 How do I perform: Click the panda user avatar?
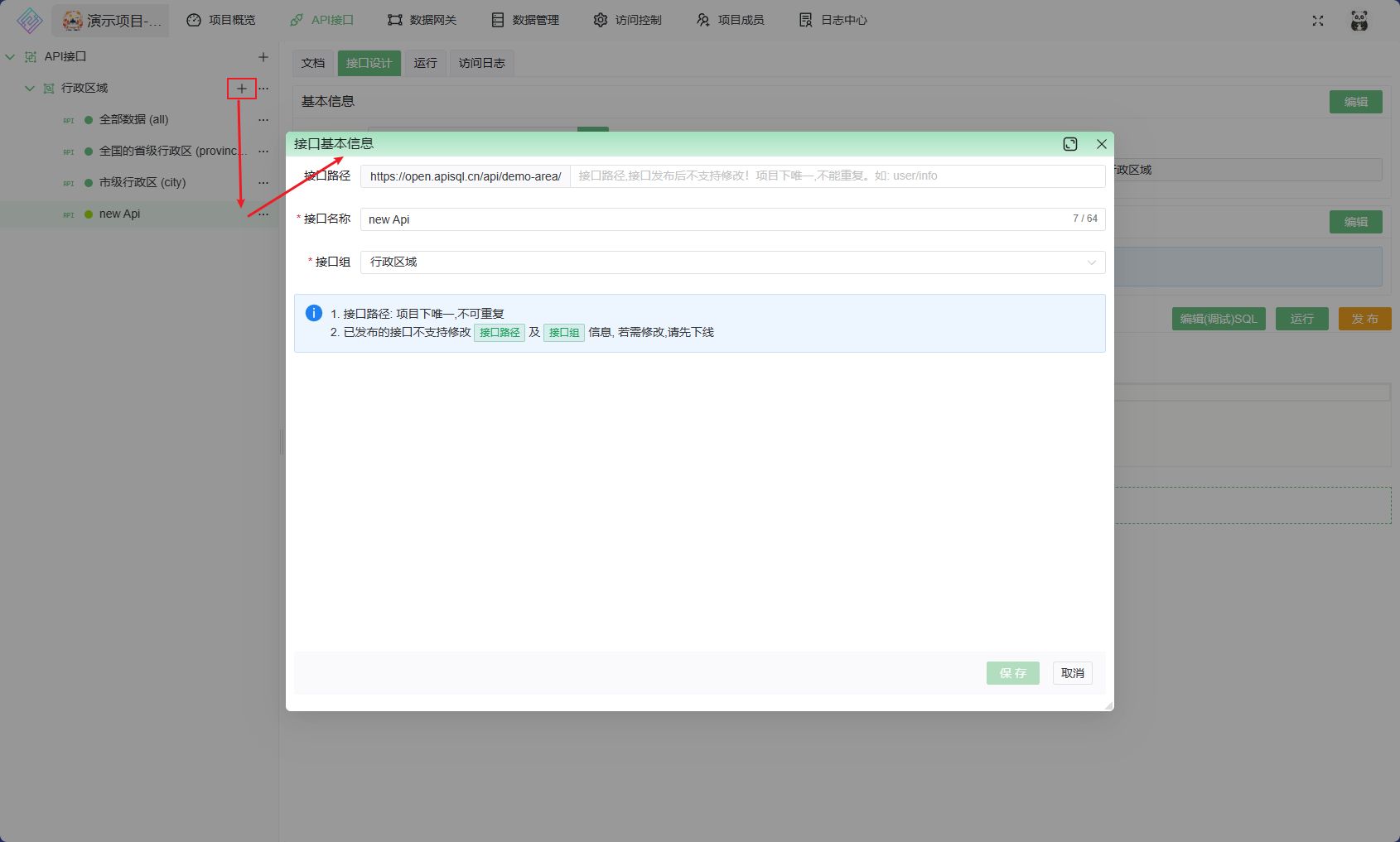click(x=1359, y=21)
